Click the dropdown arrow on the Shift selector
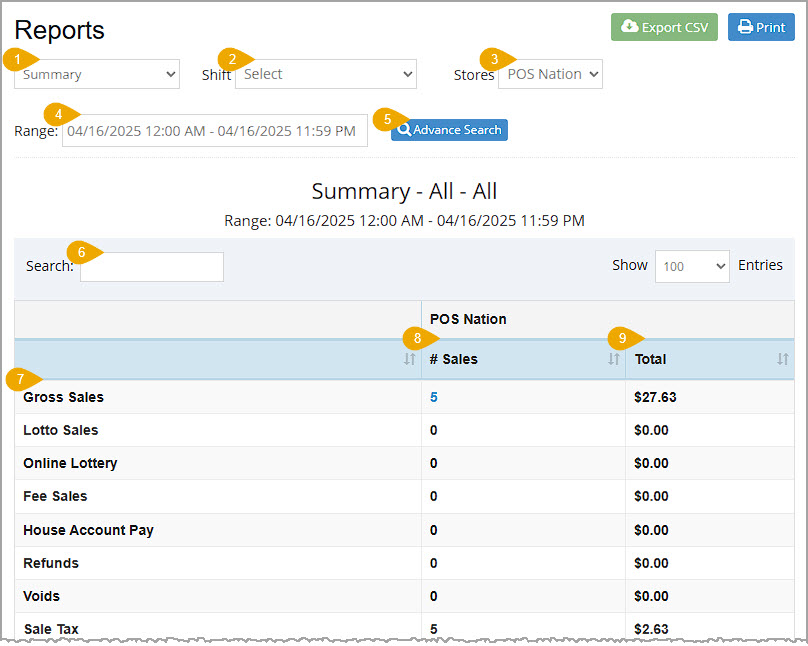This screenshot has width=808, height=646. (410, 73)
